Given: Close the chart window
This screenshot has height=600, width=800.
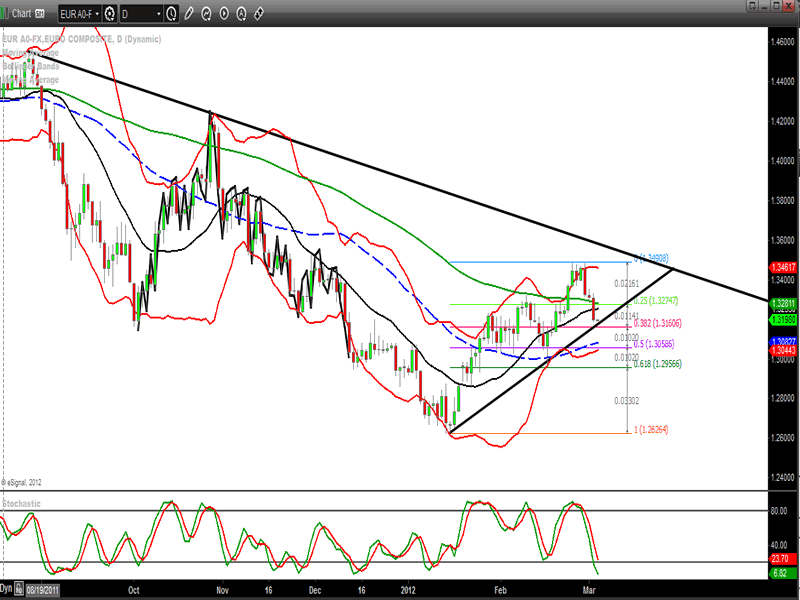Looking at the screenshot, I should [789, 6].
